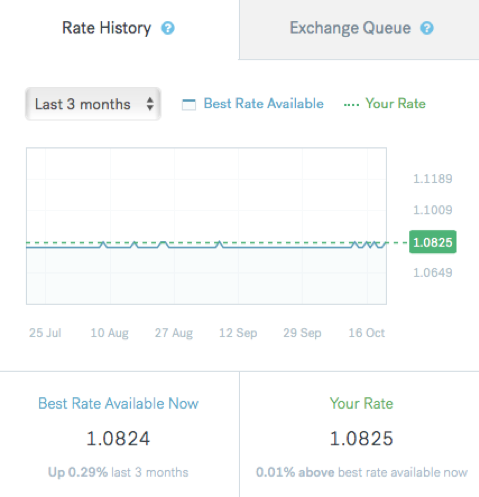Click the green 1.0825 rate marker
The image size is (479, 497).
coord(433,242)
